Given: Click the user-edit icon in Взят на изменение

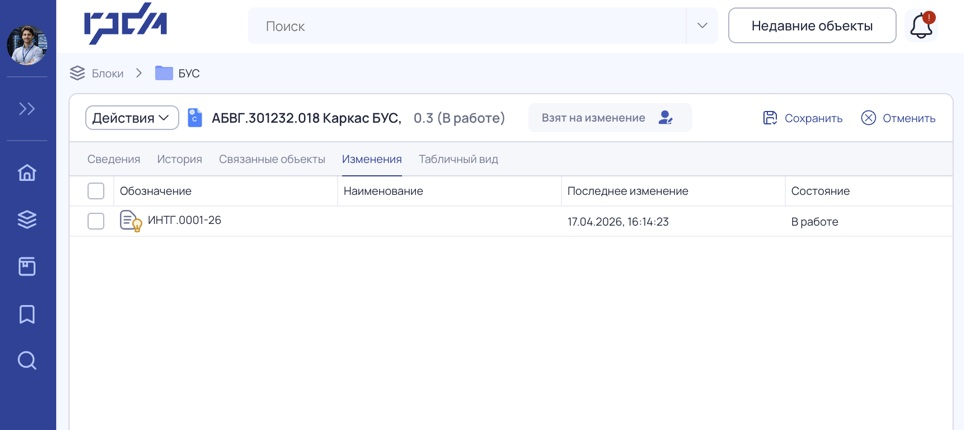Looking at the screenshot, I should (665, 117).
